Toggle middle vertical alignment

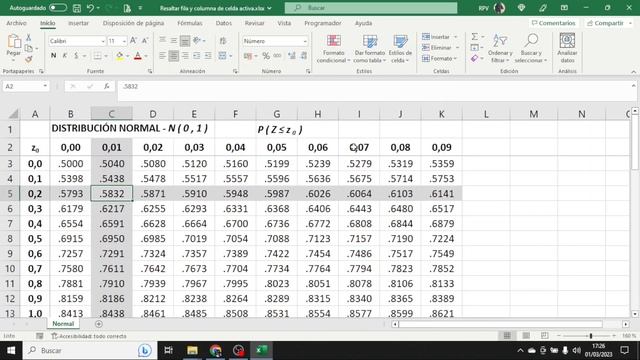(x=173, y=40)
